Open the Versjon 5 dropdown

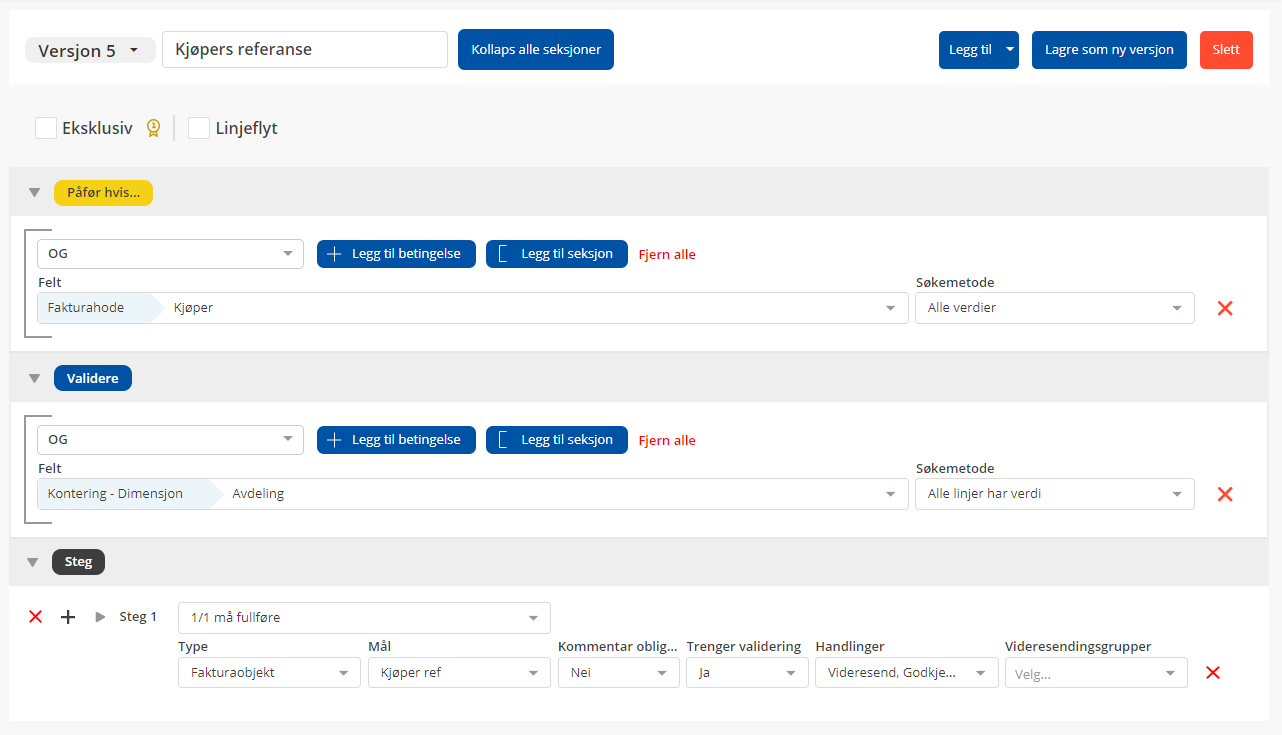point(90,51)
